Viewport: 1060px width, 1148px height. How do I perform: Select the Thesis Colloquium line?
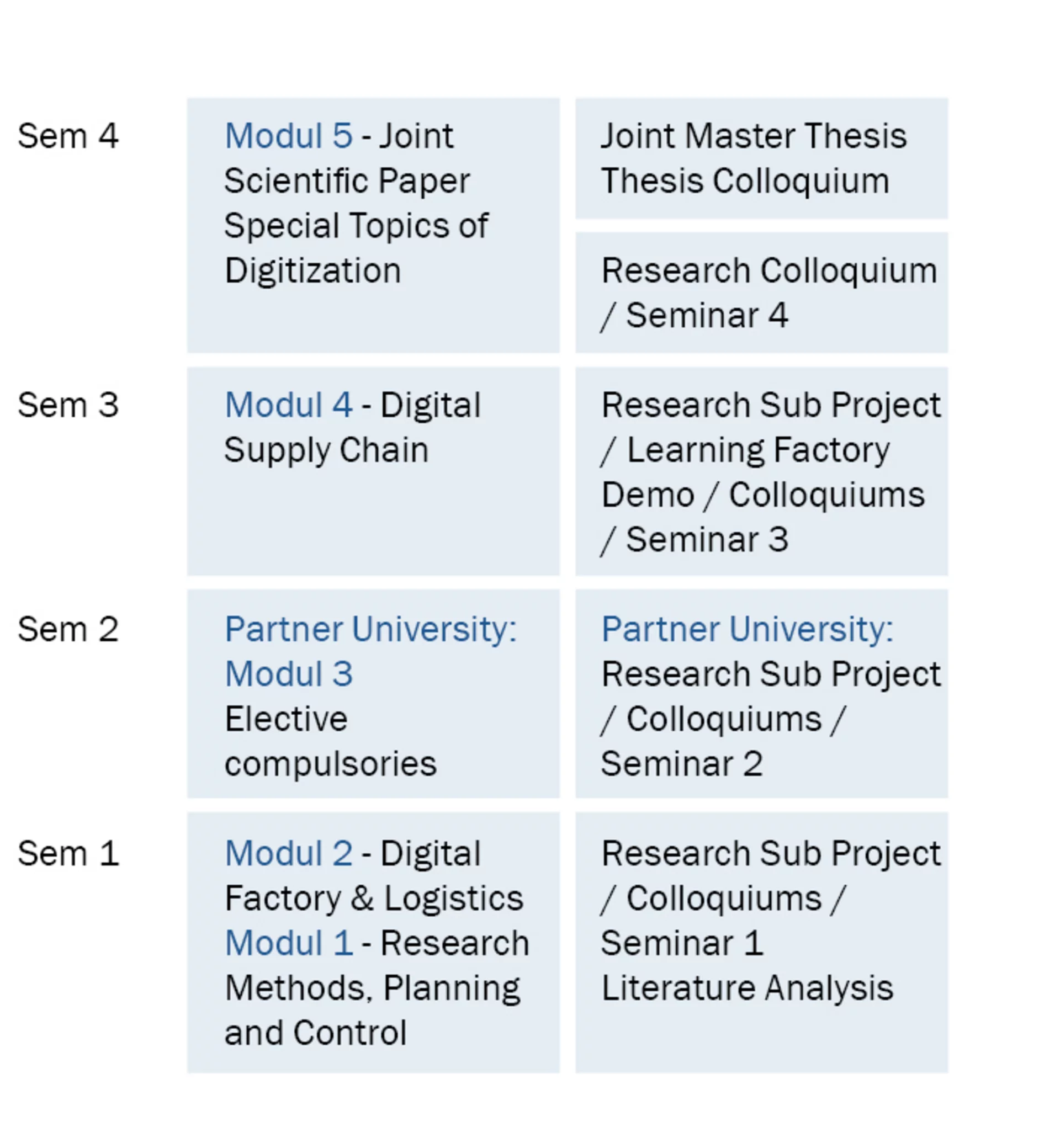pos(745,181)
